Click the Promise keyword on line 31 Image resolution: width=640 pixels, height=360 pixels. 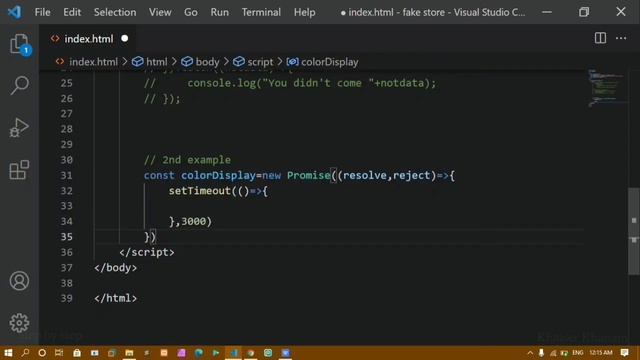pyautogui.click(x=309, y=176)
